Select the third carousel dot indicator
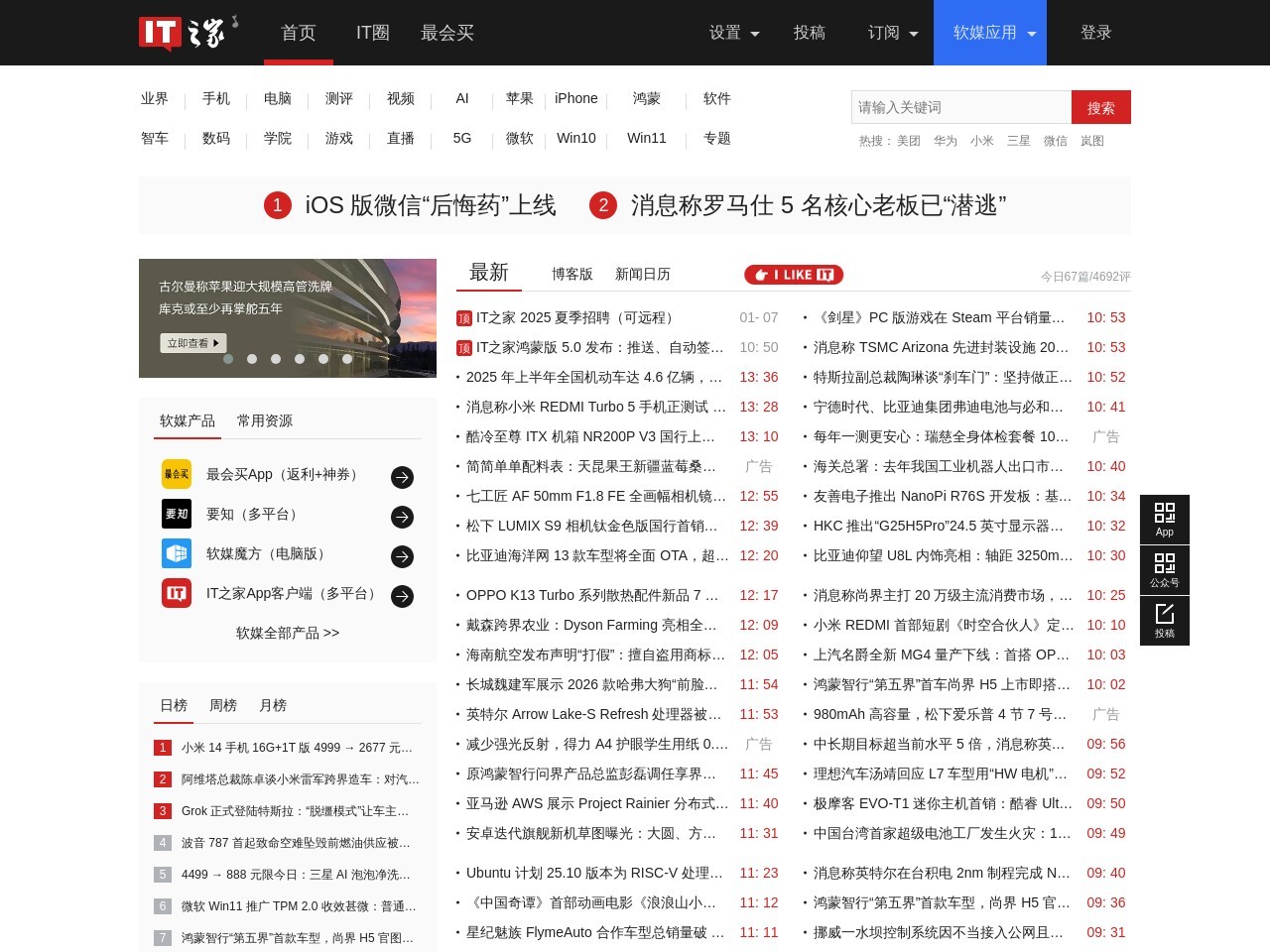The image size is (1270, 952). click(276, 360)
